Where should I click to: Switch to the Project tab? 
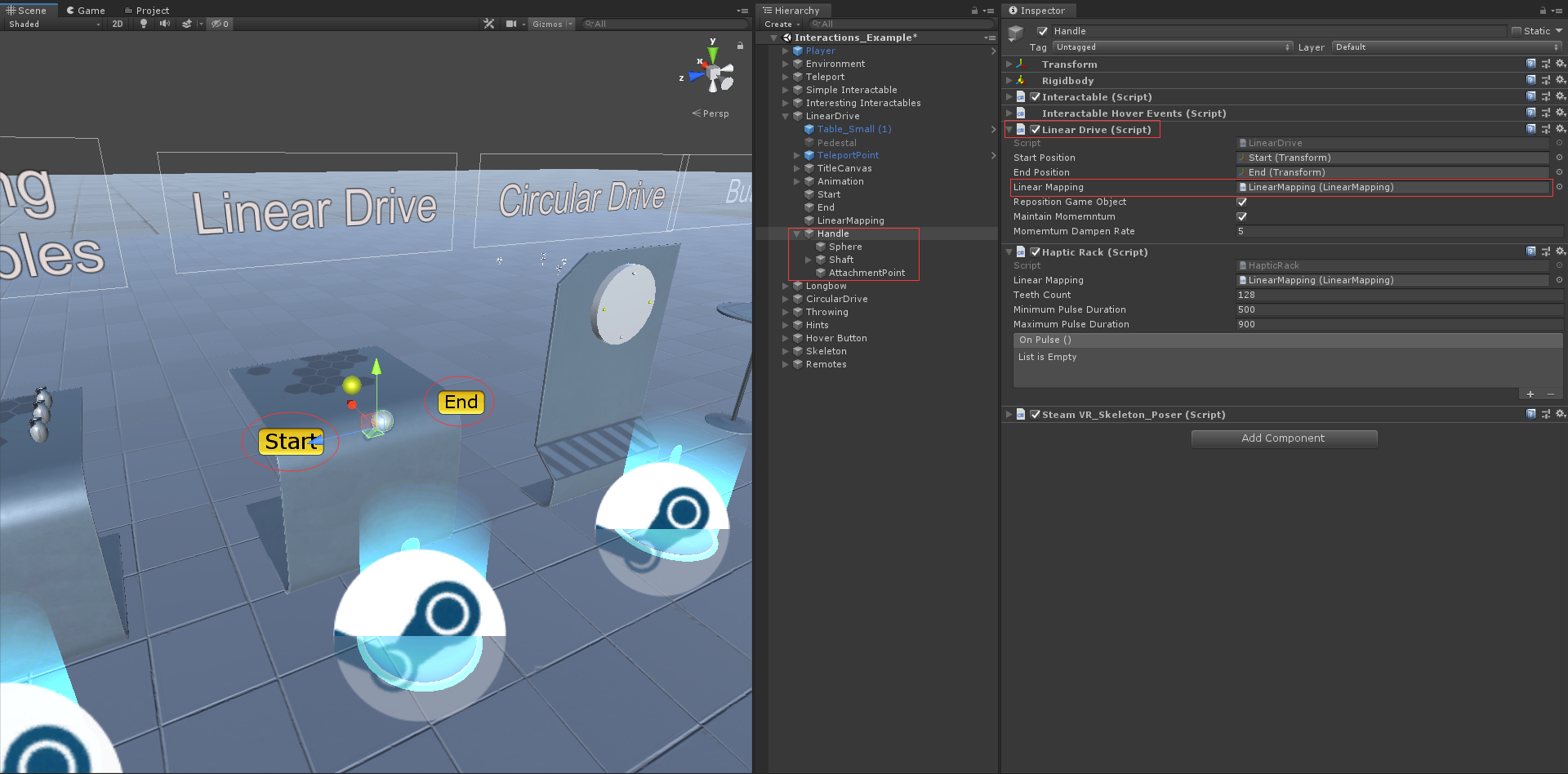(147, 11)
